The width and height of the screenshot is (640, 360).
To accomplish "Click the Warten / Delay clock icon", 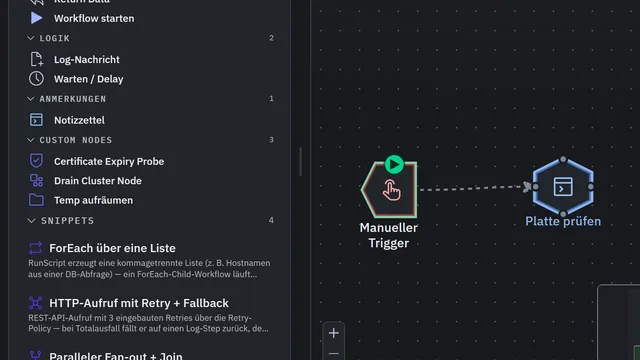I will click(36, 79).
